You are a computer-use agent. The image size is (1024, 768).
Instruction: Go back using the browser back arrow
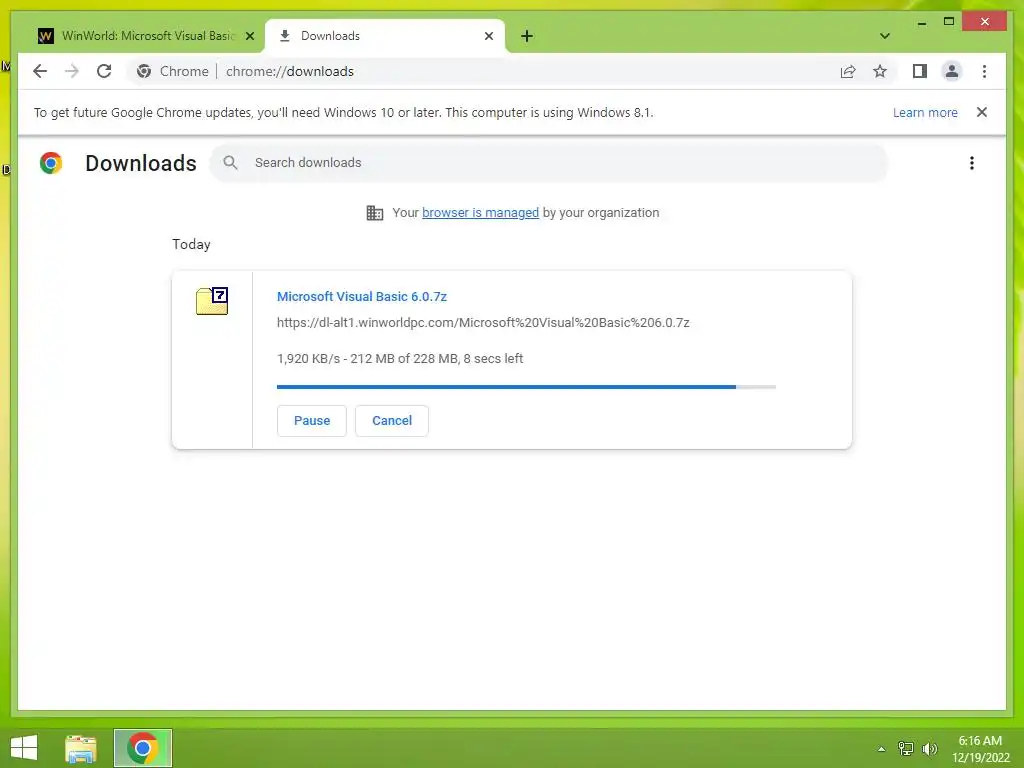coord(40,71)
